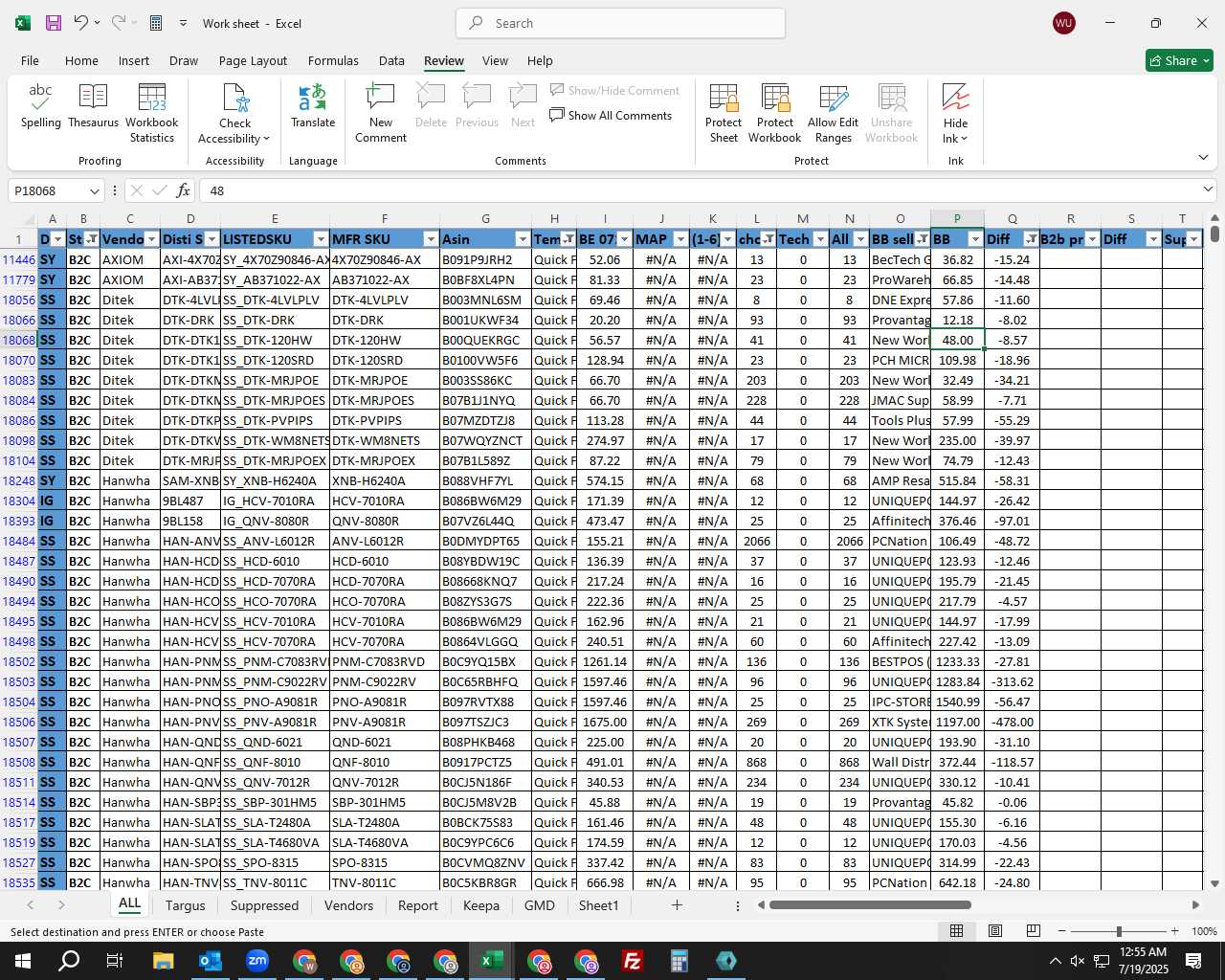
Task: Open Outlook from taskbar
Action: tap(210, 961)
